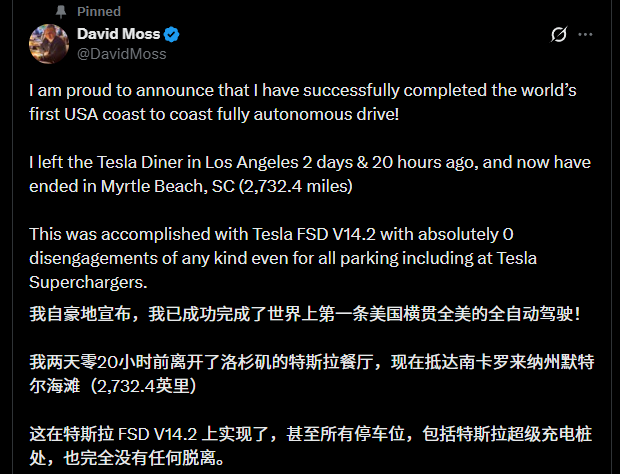620x474 pixels.
Task: Open the Grok explain-post icon
Action: point(560,35)
